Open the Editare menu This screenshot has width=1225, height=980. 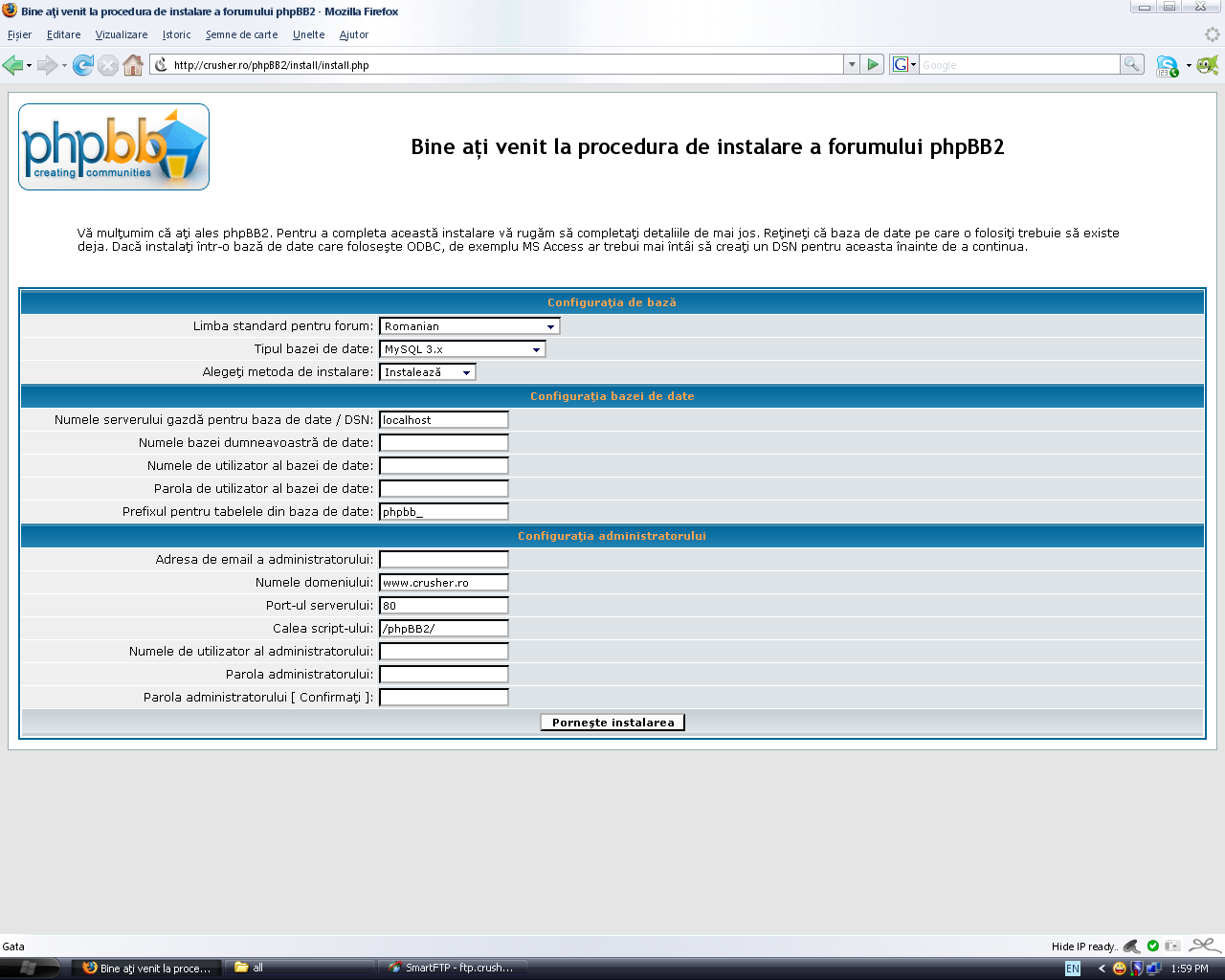coord(64,34)
